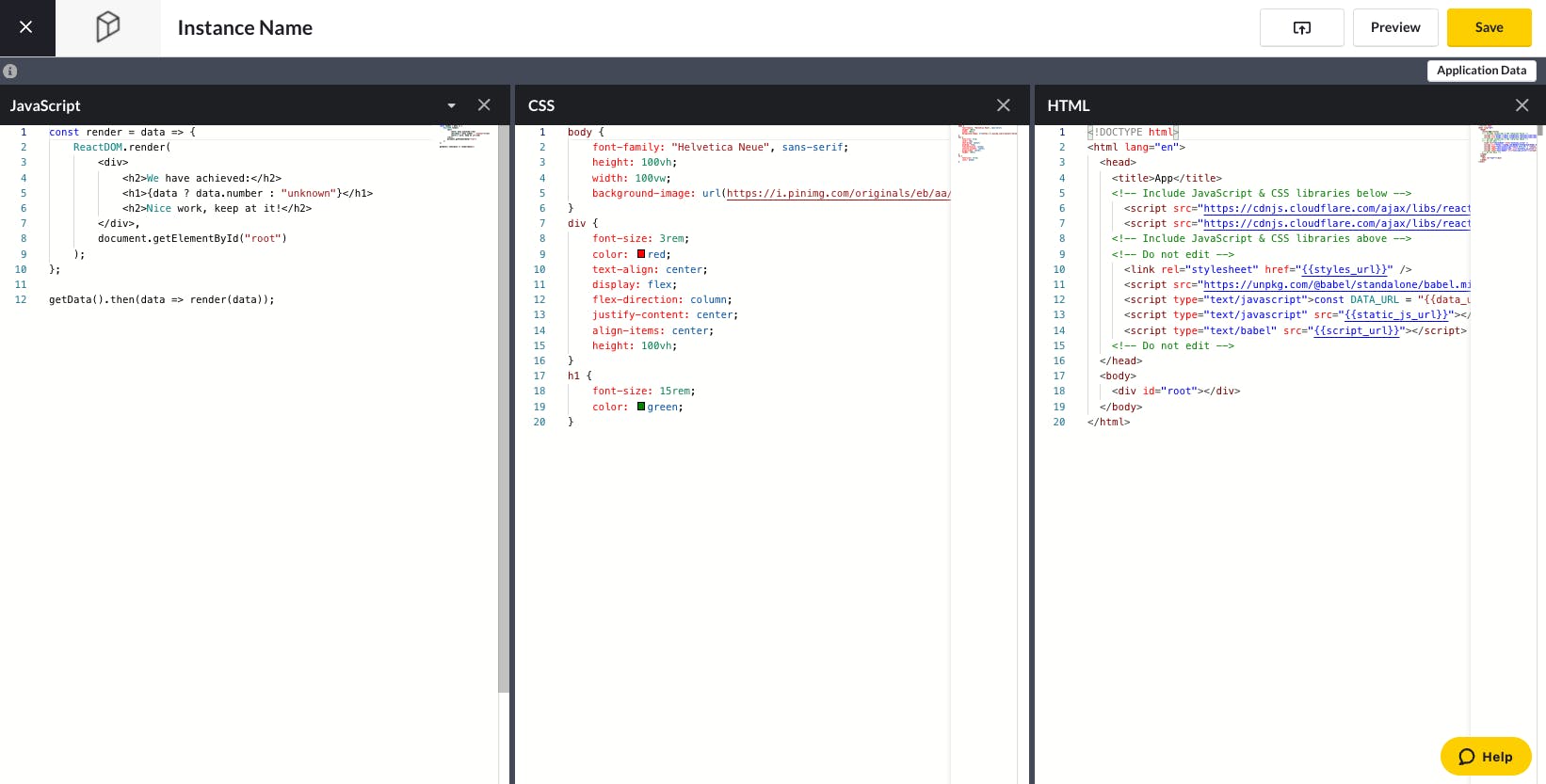Click 'const render = data => {' line
This screenshot has height=784, width=1546.
[x=122, y=132]
